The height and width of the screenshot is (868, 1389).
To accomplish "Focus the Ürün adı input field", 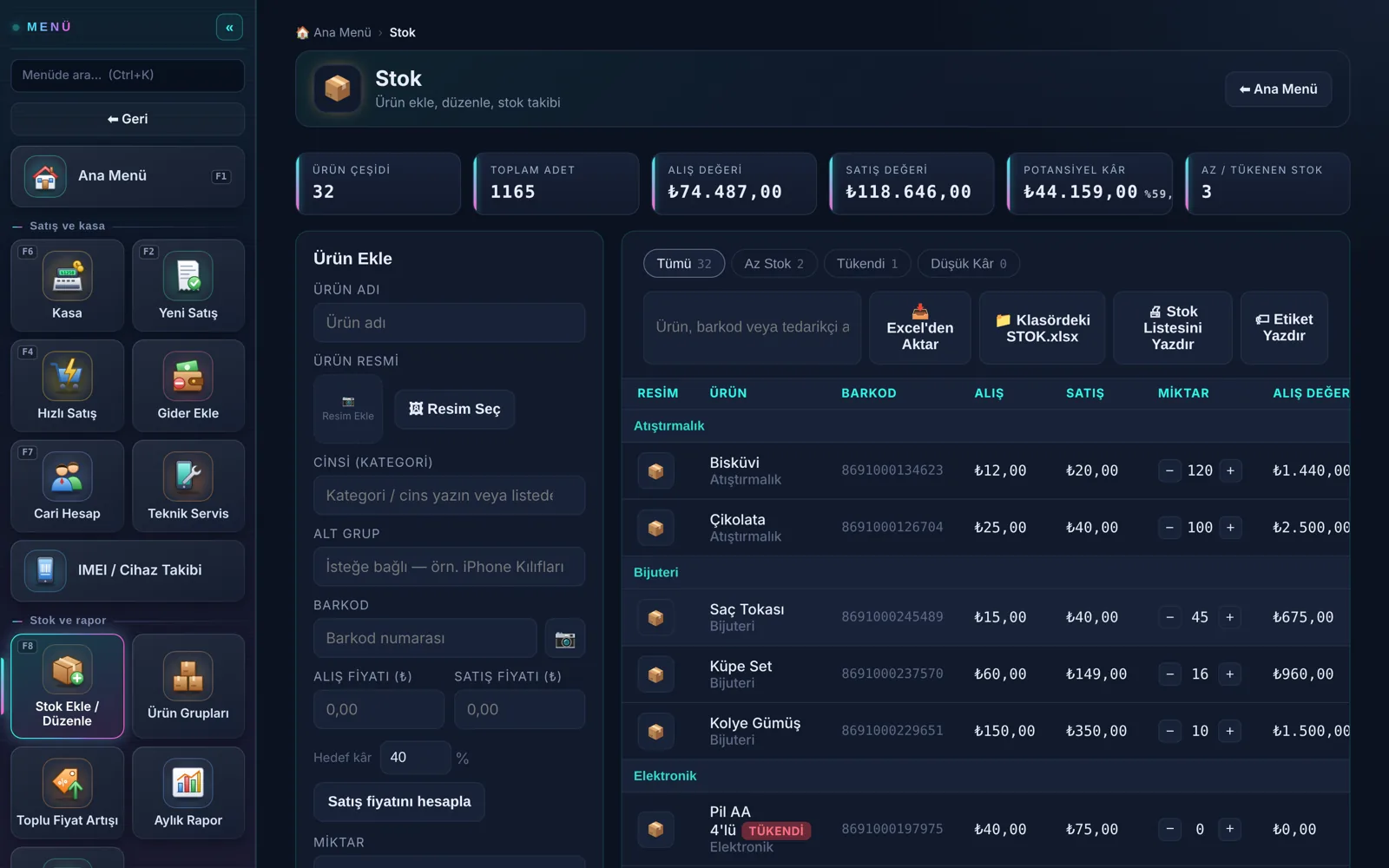I will [450, 323].
